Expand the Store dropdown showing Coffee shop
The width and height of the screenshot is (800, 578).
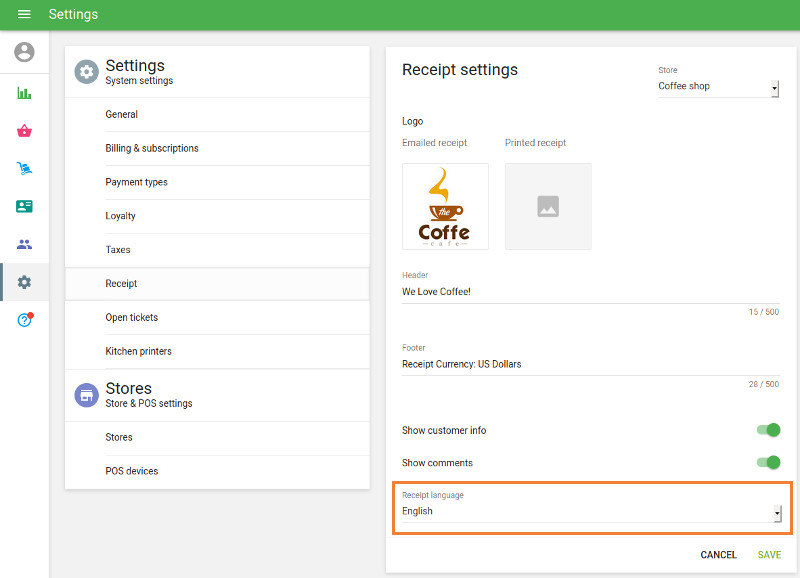(717, 87)
